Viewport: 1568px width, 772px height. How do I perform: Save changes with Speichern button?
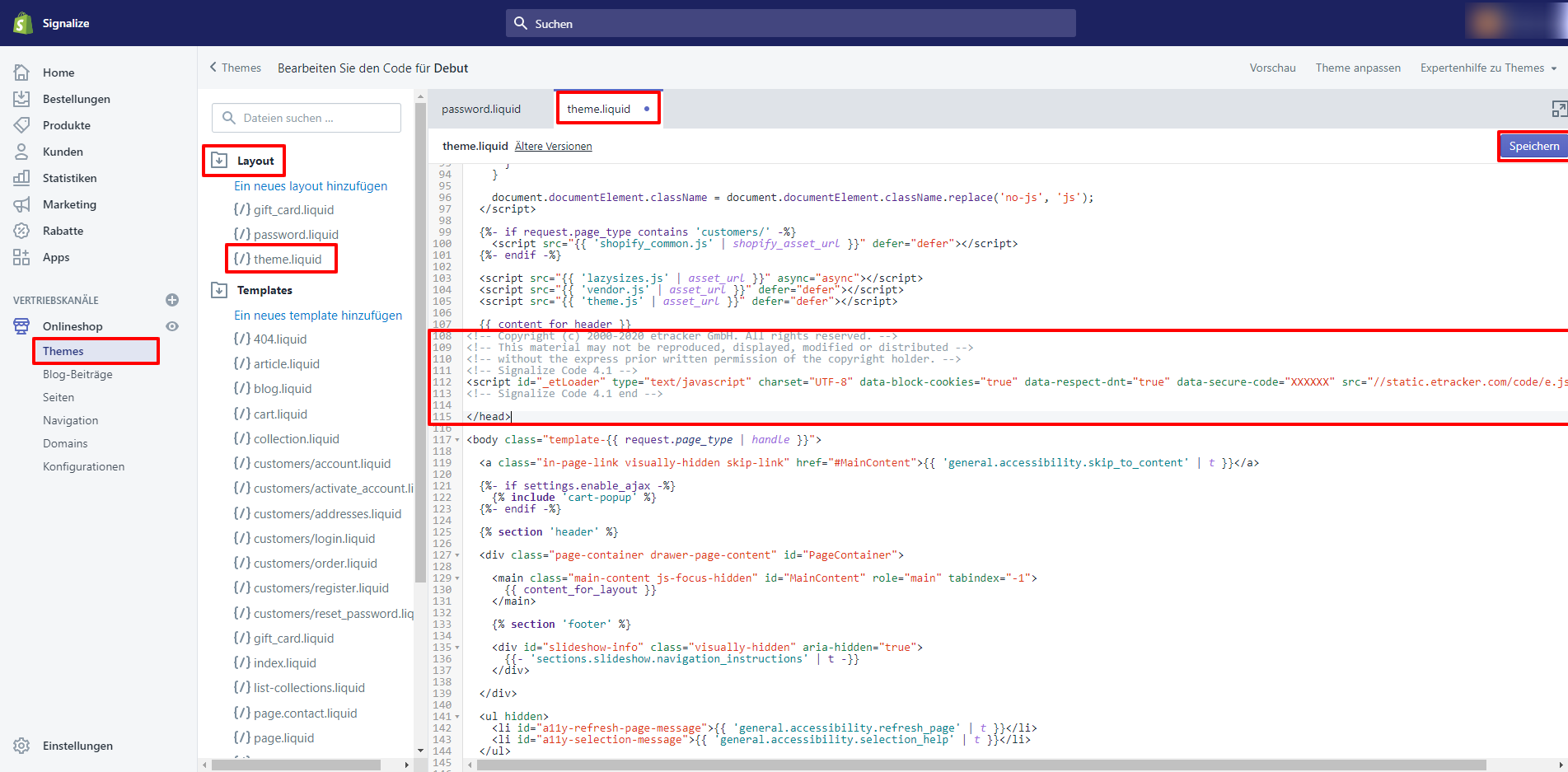(x=1533, y=146)
